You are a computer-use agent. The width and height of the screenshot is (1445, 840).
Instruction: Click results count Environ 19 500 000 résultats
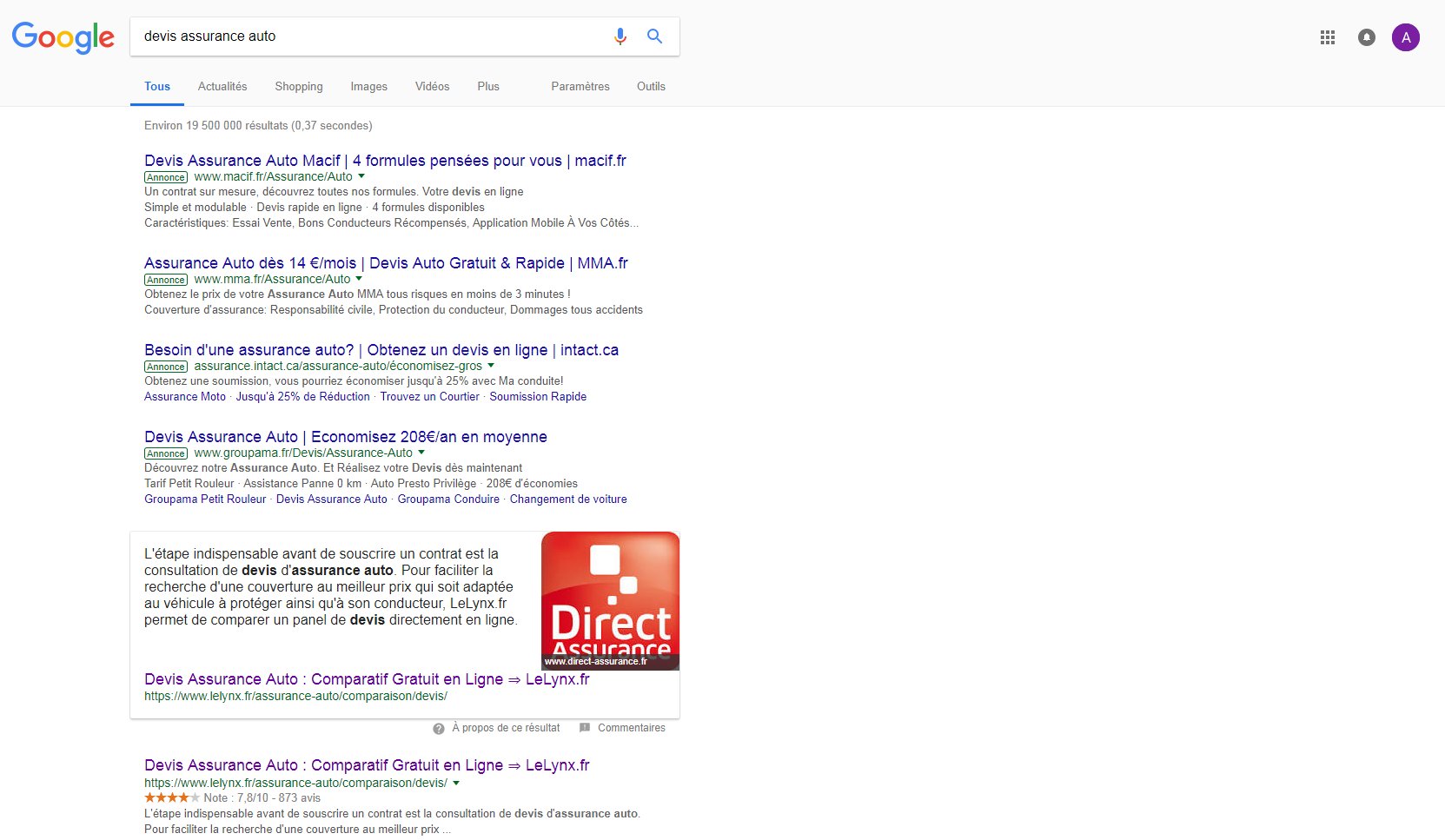(x=258, y=126)
